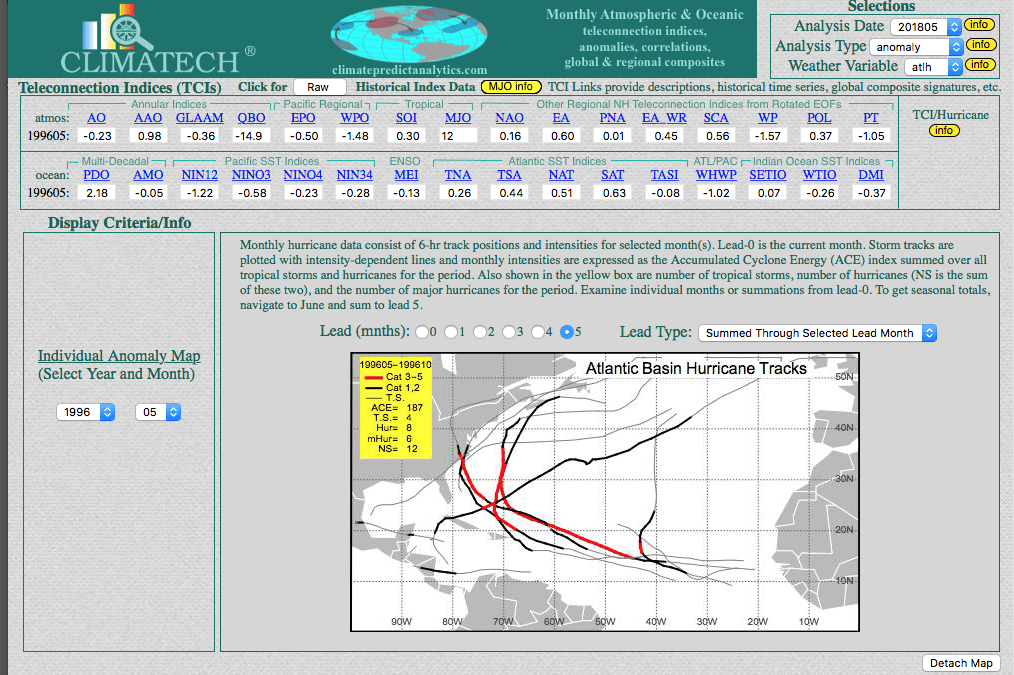The height and width of the screenshot is (675, 1014).
Task: Open the MJO info badge
Action: point(511,87)
